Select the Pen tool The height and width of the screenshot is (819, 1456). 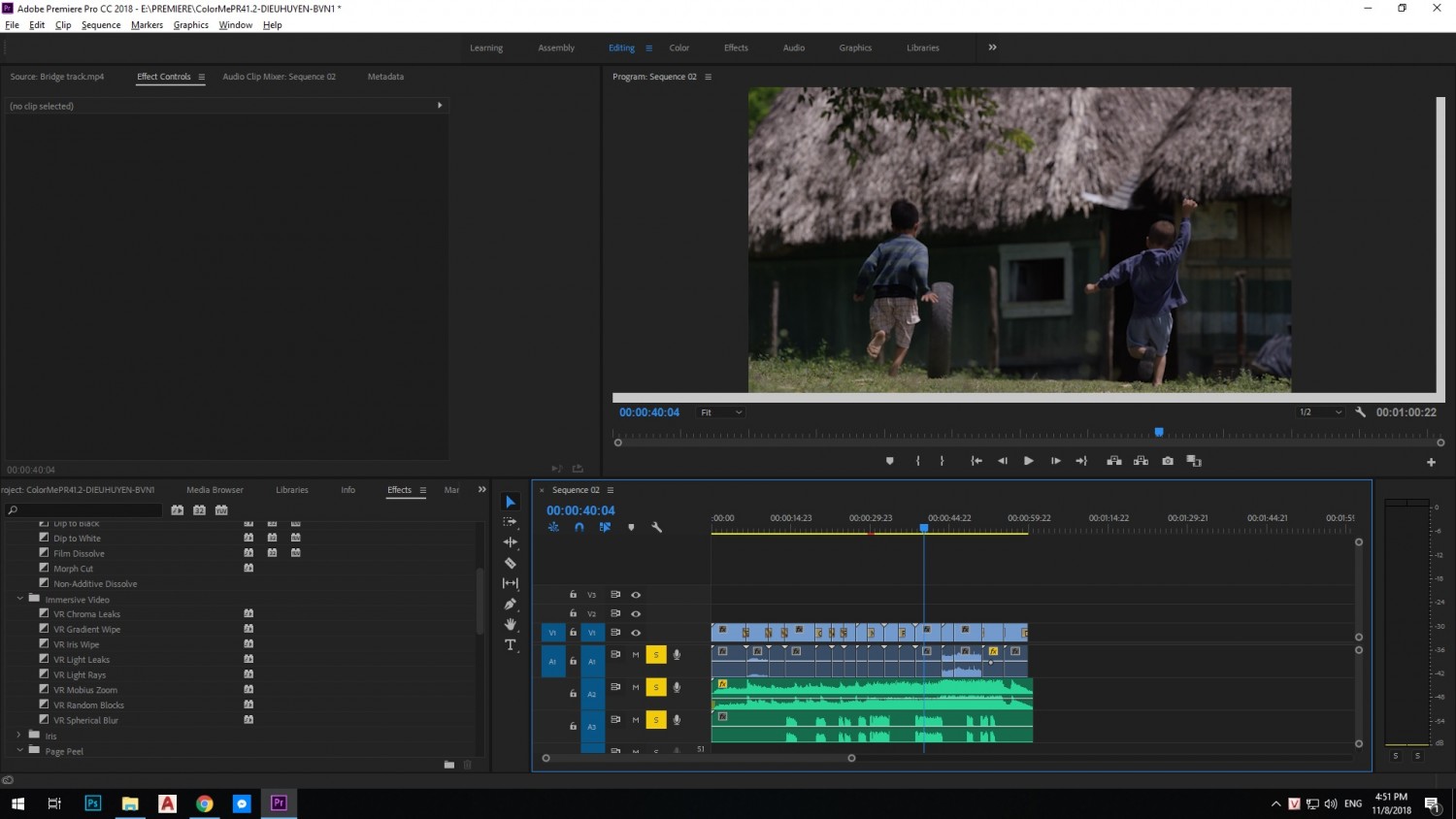[511, 604]
